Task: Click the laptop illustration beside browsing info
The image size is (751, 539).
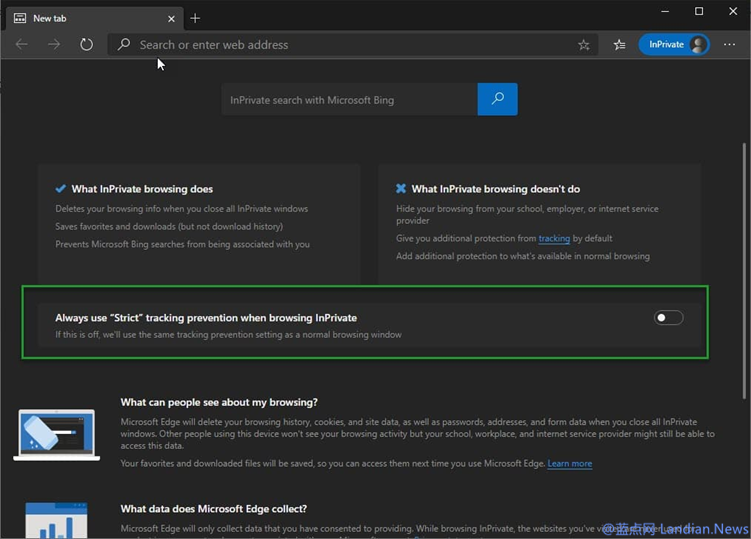Action: click(x=55, y=433)
